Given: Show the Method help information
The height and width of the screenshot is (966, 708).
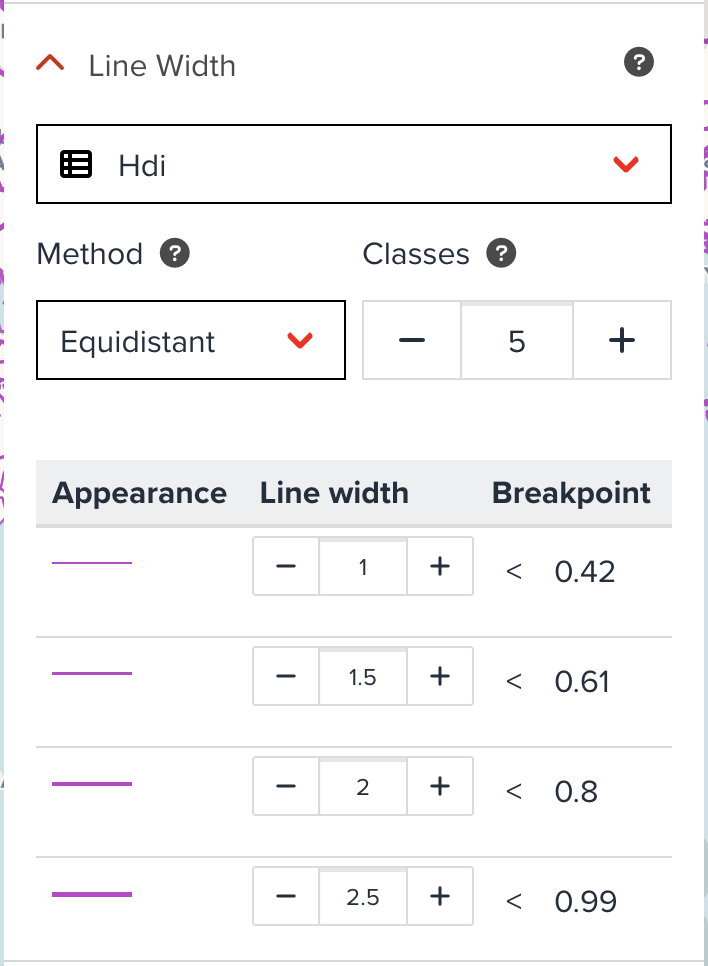Looking at the screenshot, I should pos(175,253).
